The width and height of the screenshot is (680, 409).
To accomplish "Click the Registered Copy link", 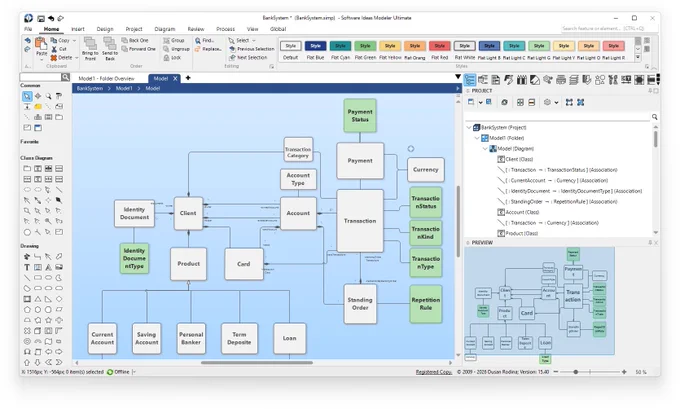I will coord(434,372).
